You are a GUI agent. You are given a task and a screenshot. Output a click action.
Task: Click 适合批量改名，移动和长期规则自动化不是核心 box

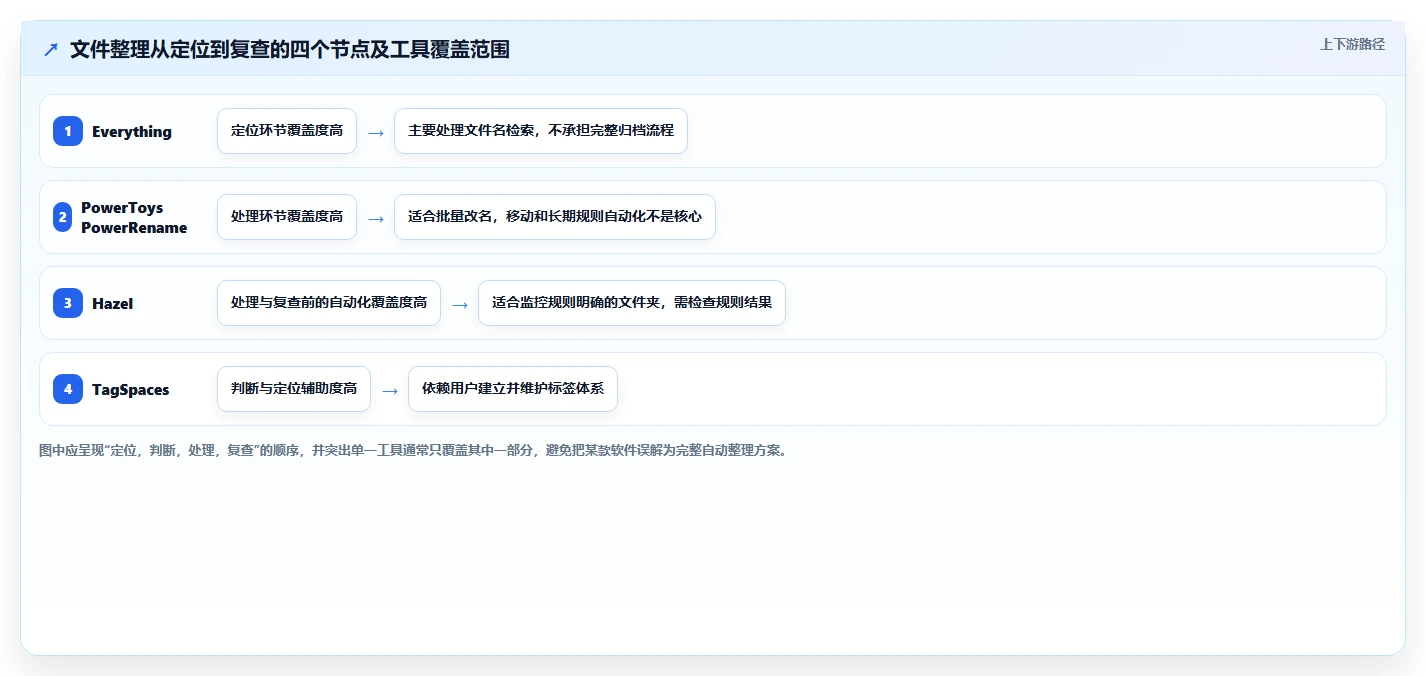point(555,217)
